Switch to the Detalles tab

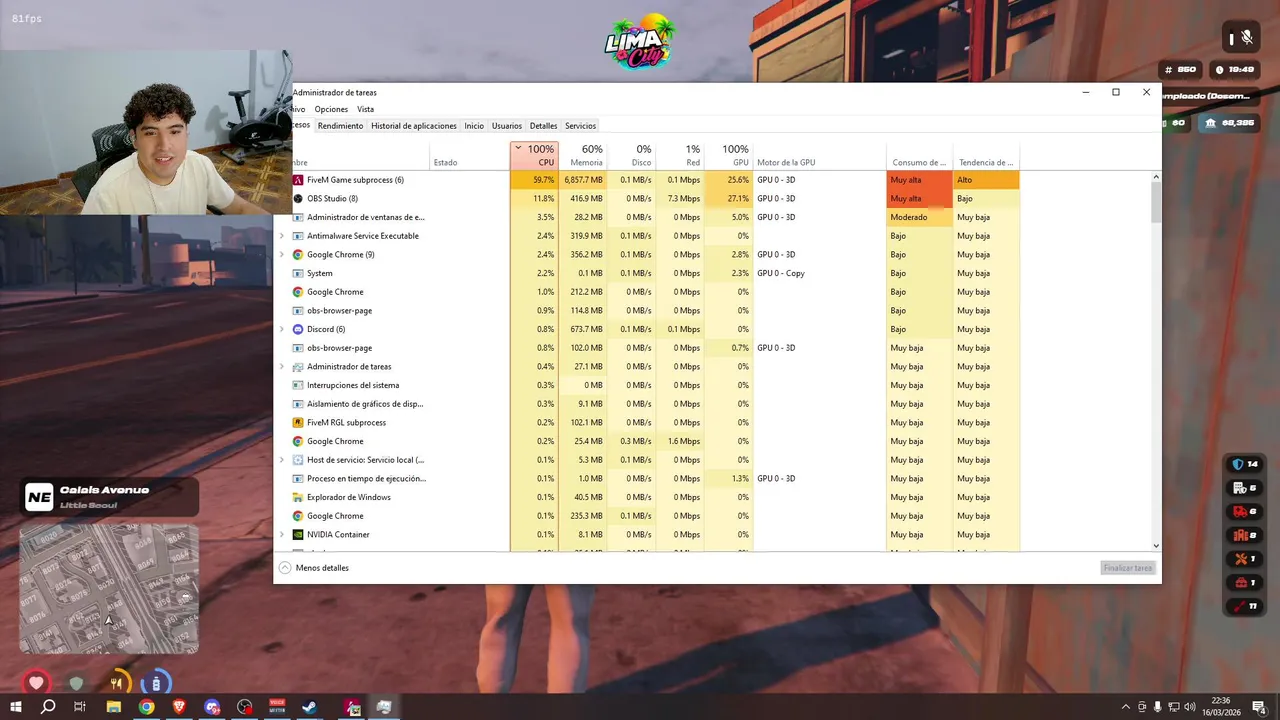[543, 126]
